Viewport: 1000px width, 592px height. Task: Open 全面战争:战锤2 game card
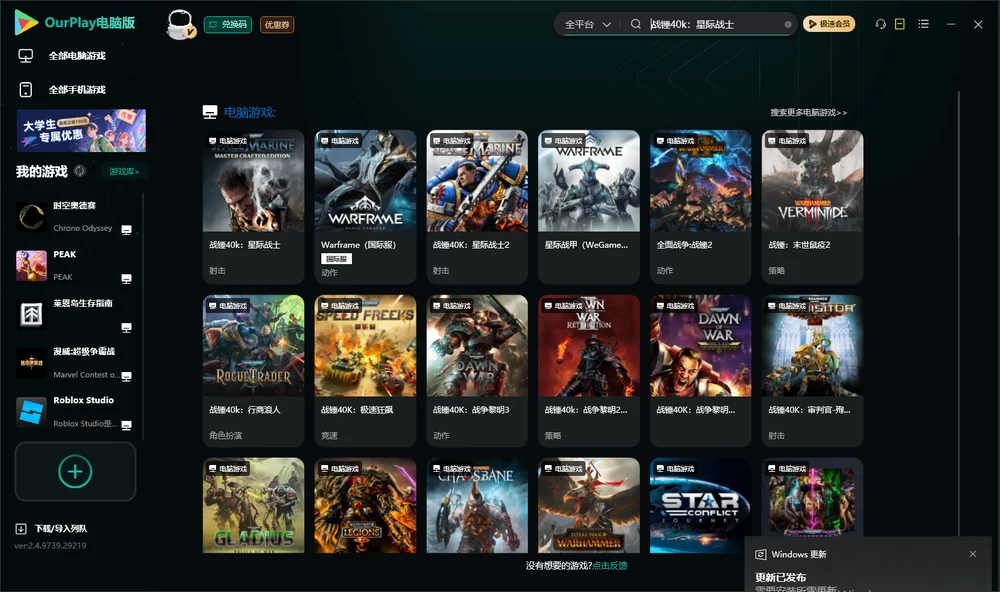click(700, 207)
